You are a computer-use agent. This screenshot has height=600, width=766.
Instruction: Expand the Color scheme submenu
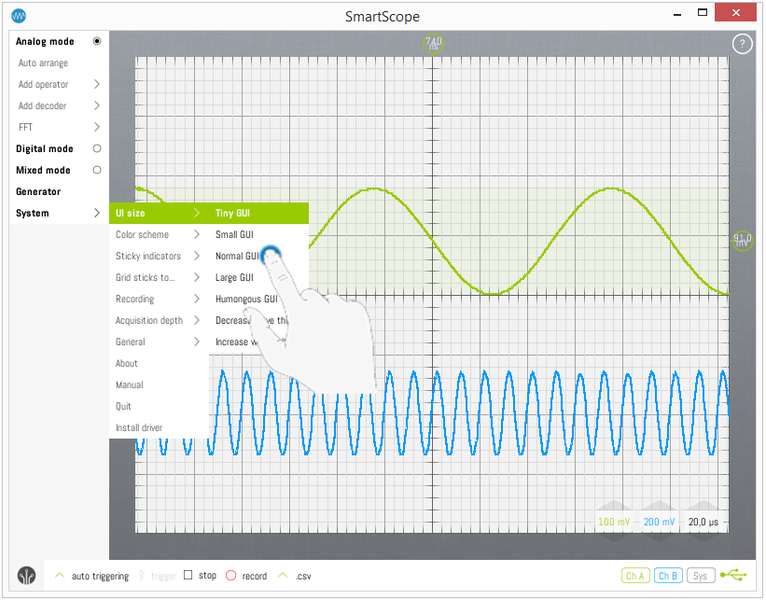197,235
